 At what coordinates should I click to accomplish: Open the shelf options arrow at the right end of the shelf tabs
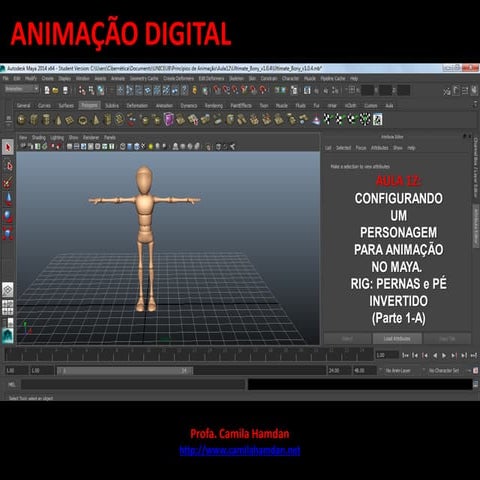pos(476,105)
